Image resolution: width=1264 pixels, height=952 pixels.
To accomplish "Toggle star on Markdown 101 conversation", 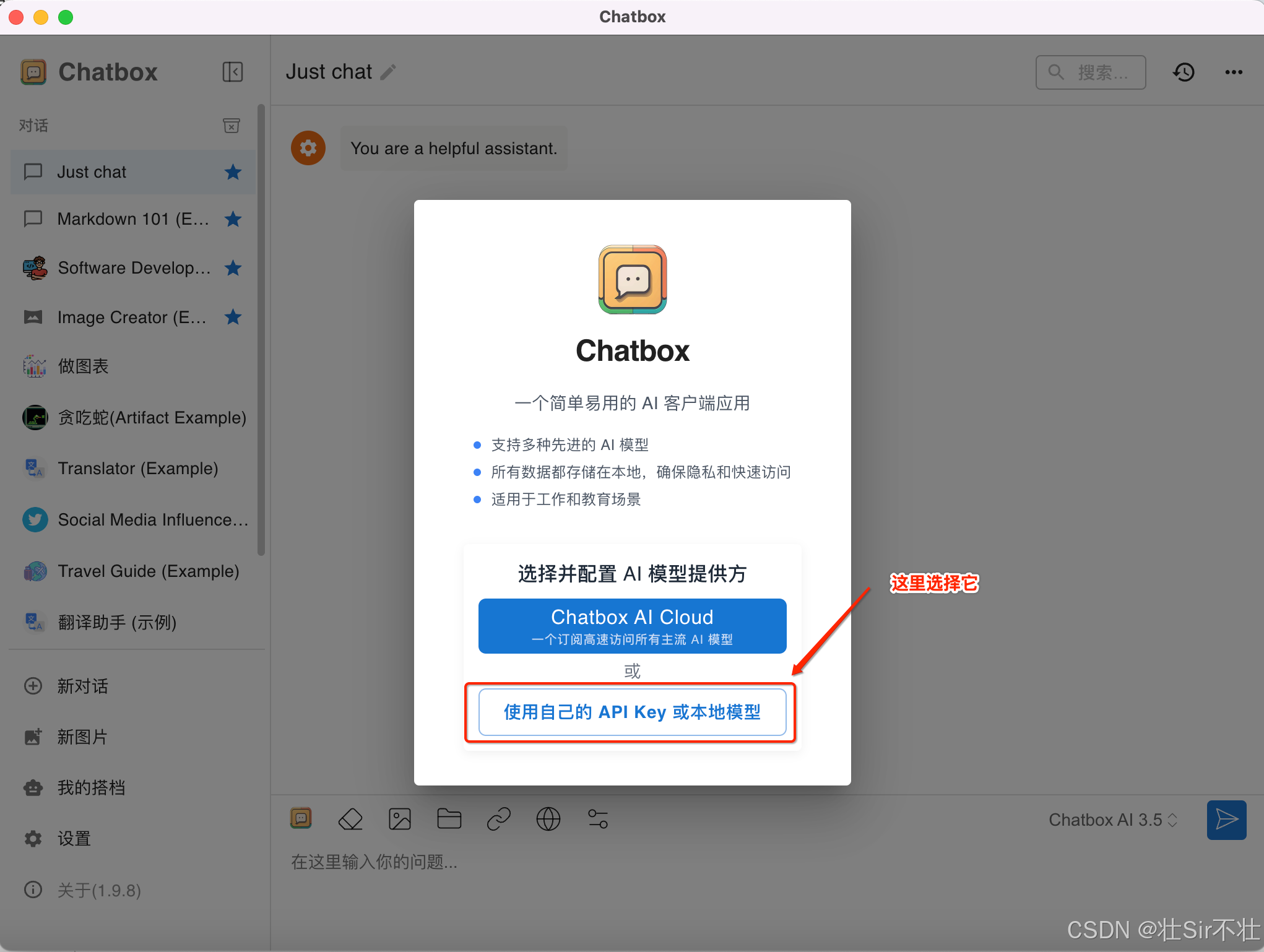I will (x=233, y=219).
